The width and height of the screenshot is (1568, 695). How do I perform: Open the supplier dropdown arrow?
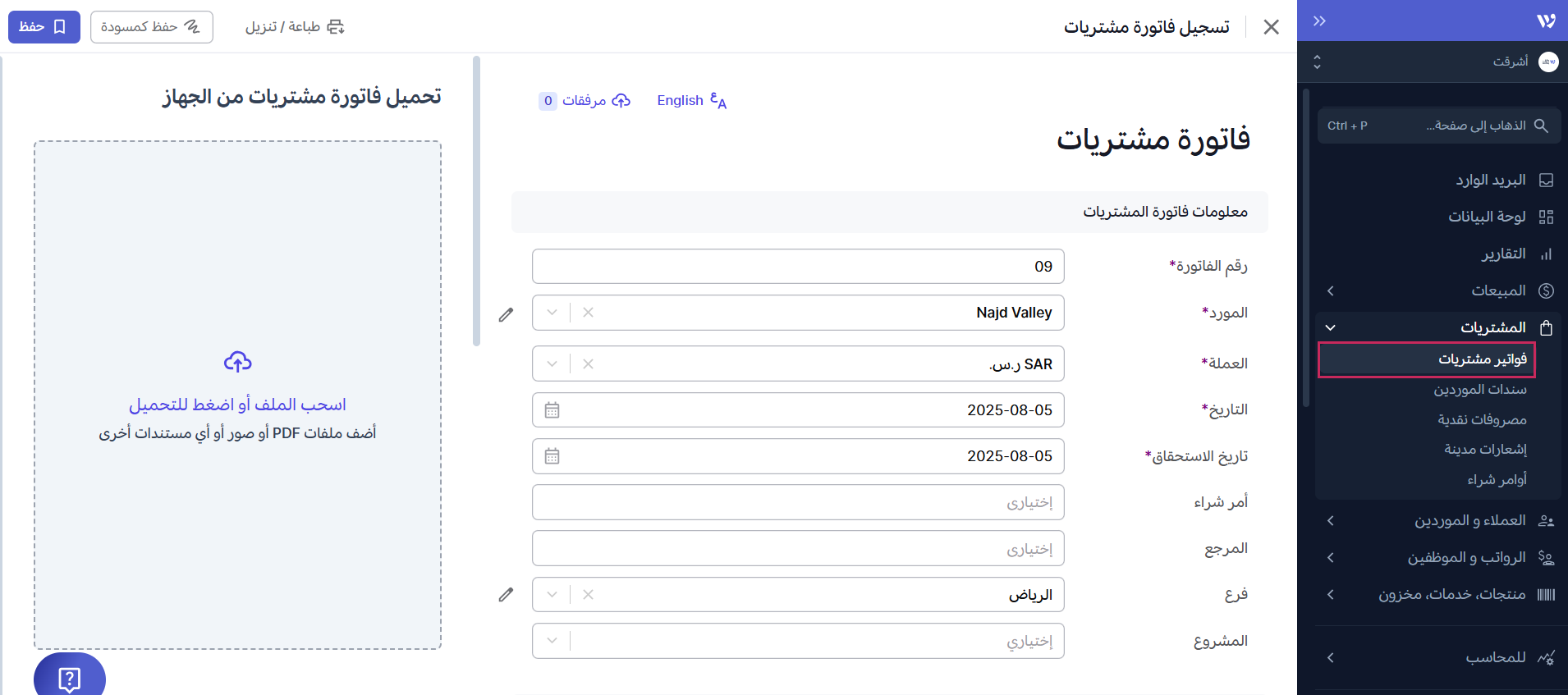pos(552,313)
